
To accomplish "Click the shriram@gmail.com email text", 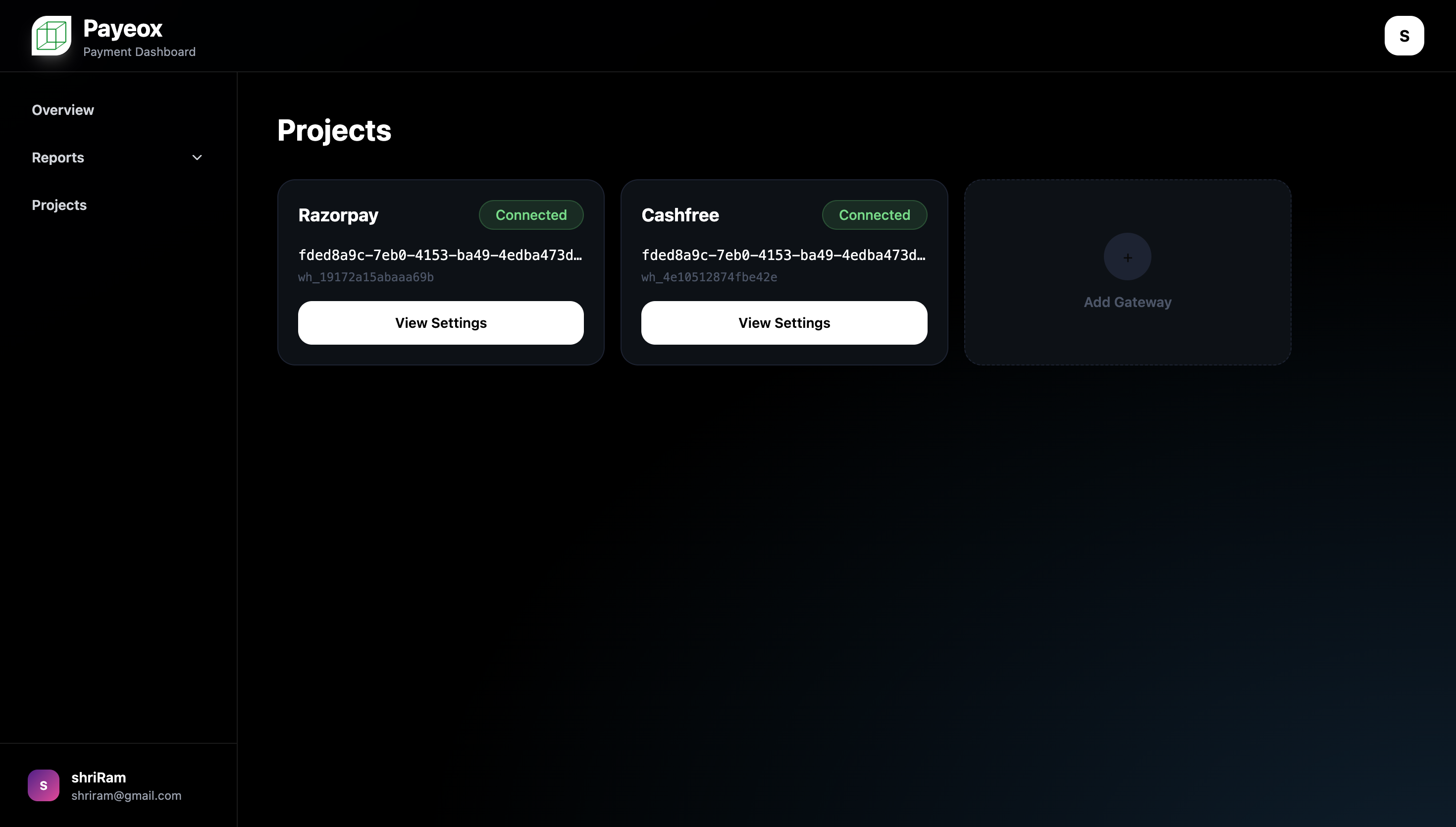I will click(126, 795).
